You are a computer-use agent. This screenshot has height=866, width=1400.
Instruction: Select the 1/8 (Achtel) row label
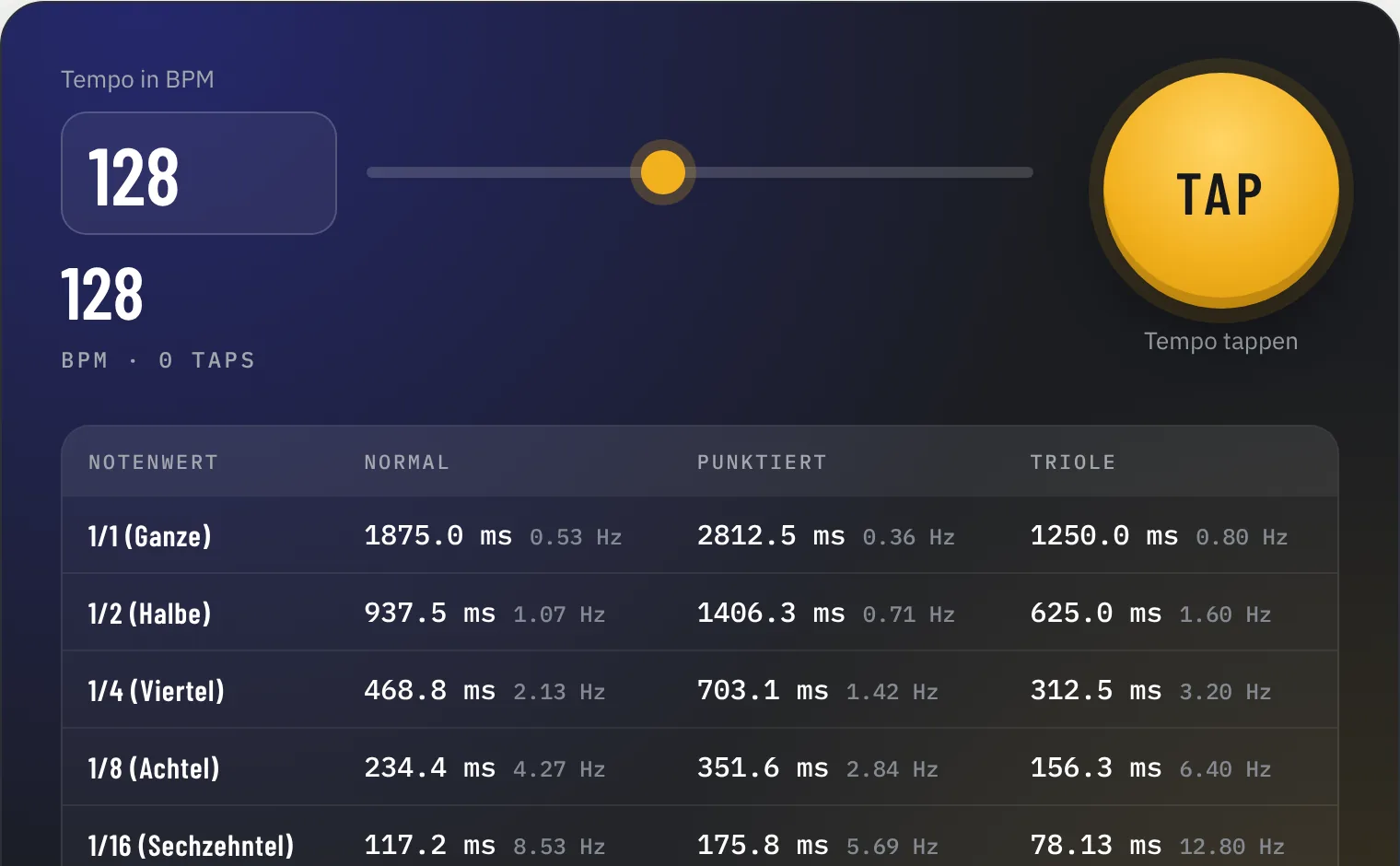click(154, 768)
